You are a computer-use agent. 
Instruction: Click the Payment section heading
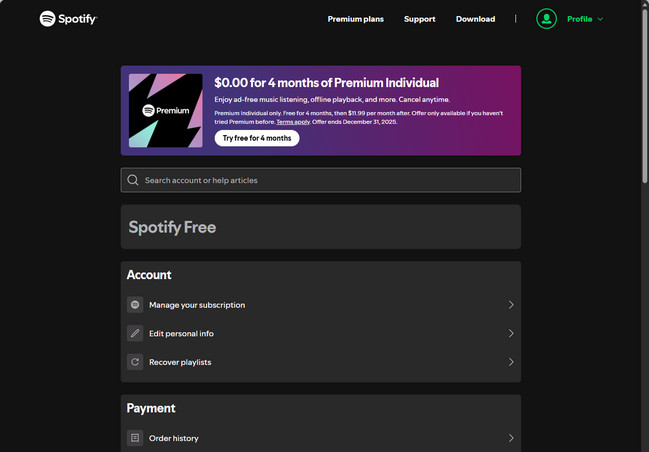click(151, 408)
